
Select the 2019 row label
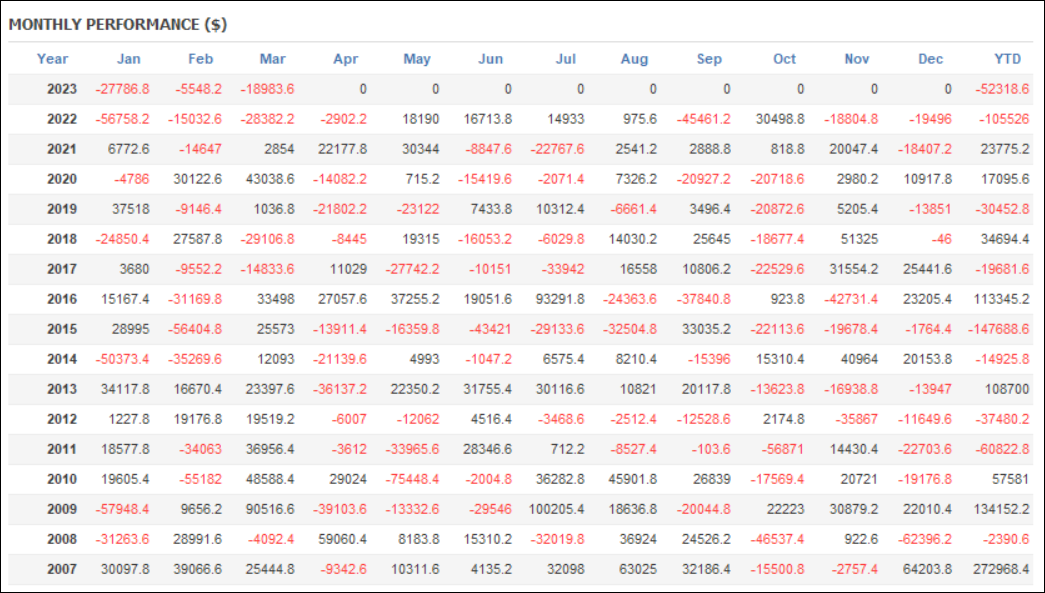[61, 209]
